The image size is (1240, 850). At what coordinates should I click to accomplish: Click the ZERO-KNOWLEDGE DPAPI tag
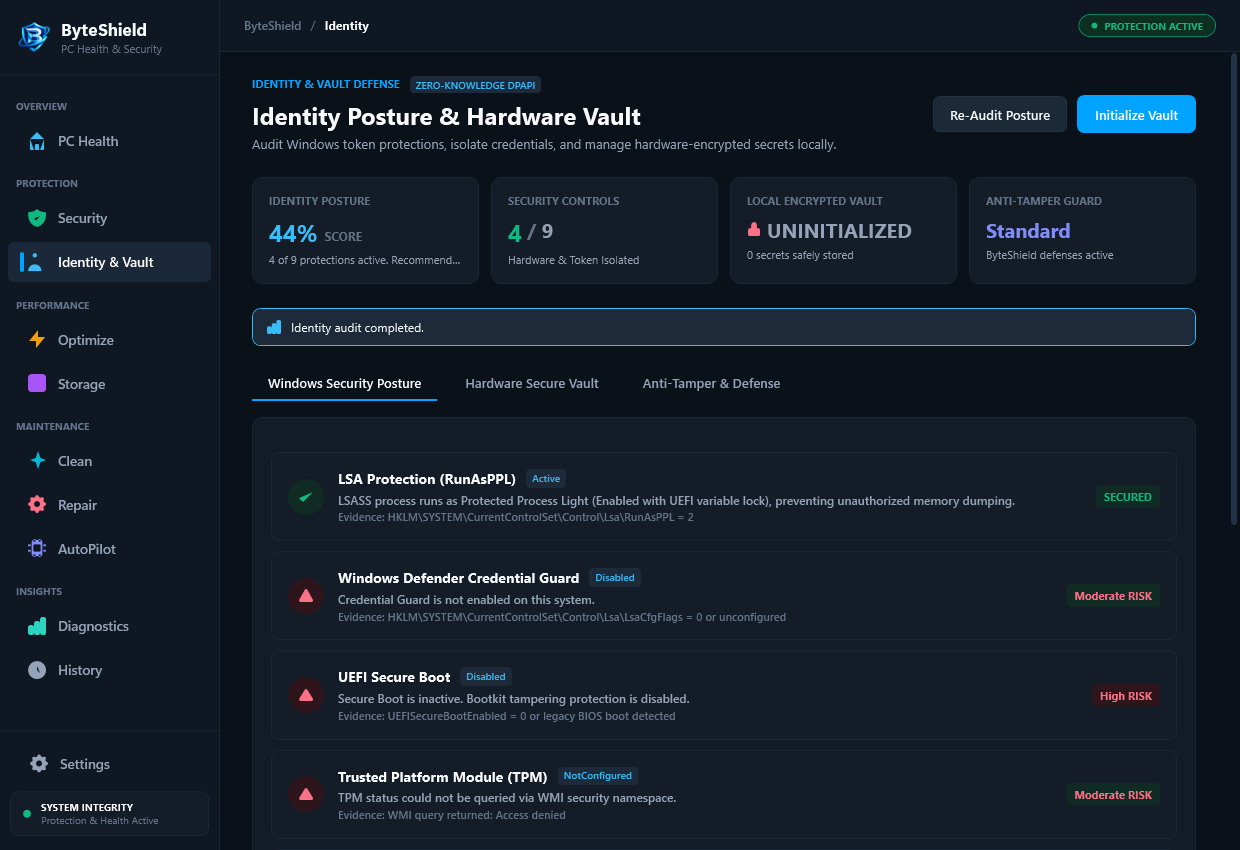(x=475, y=85)
